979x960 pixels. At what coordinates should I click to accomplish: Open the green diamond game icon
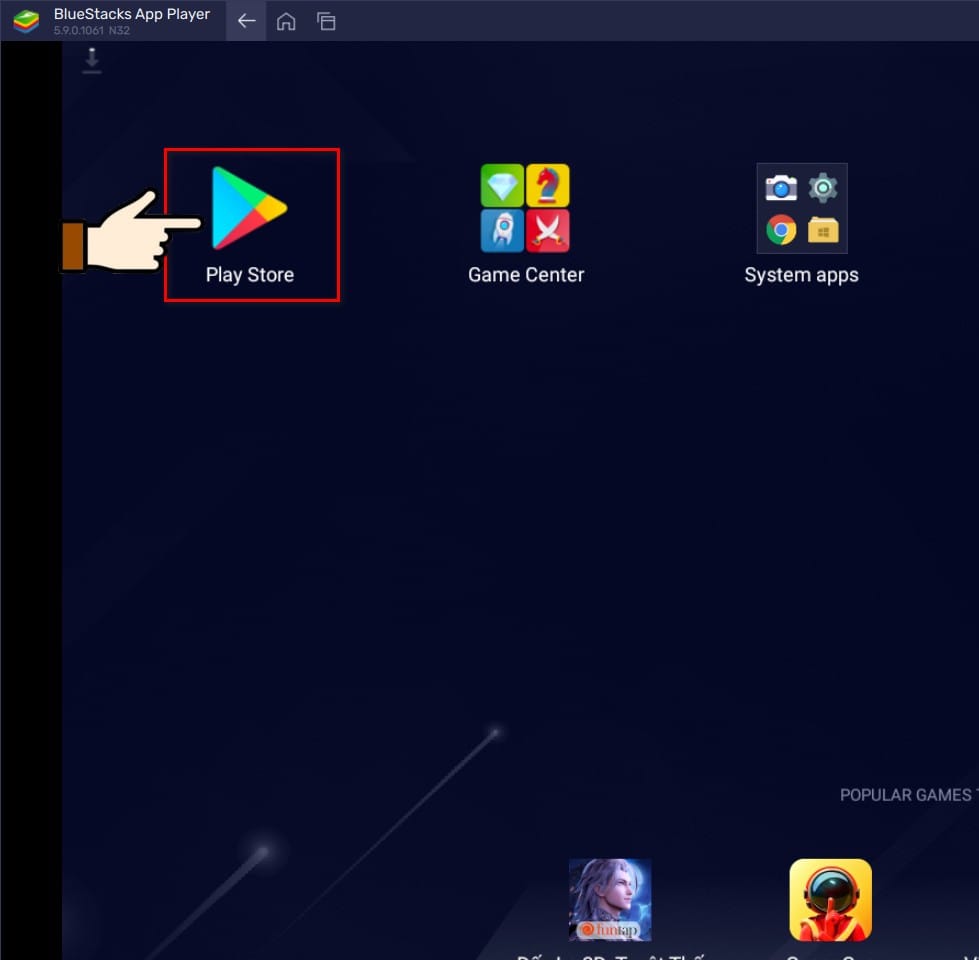coord(502,185)
